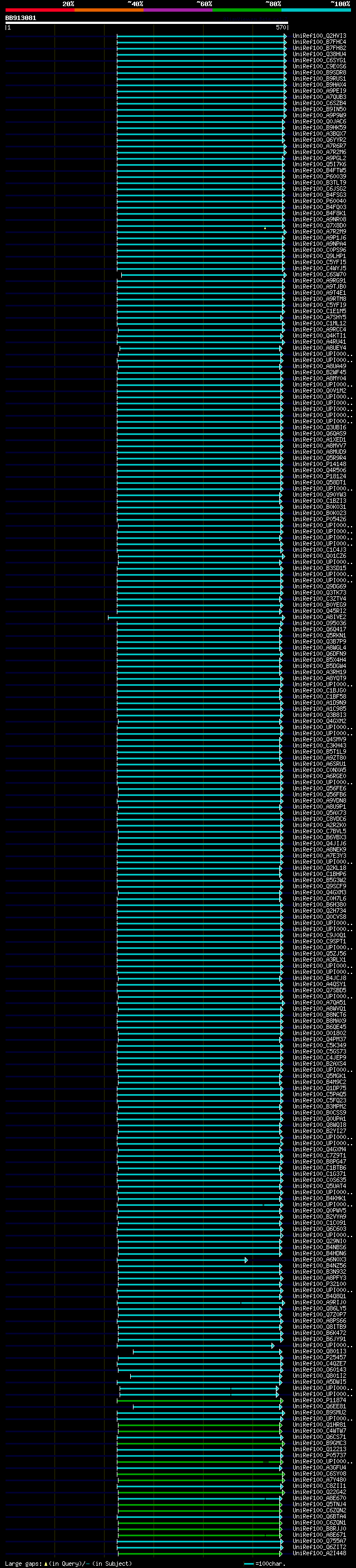This screenshot has width=356, height=1568.
Task: Click hit label UniRef100_Q5RKN1
Action: (319, 636)
